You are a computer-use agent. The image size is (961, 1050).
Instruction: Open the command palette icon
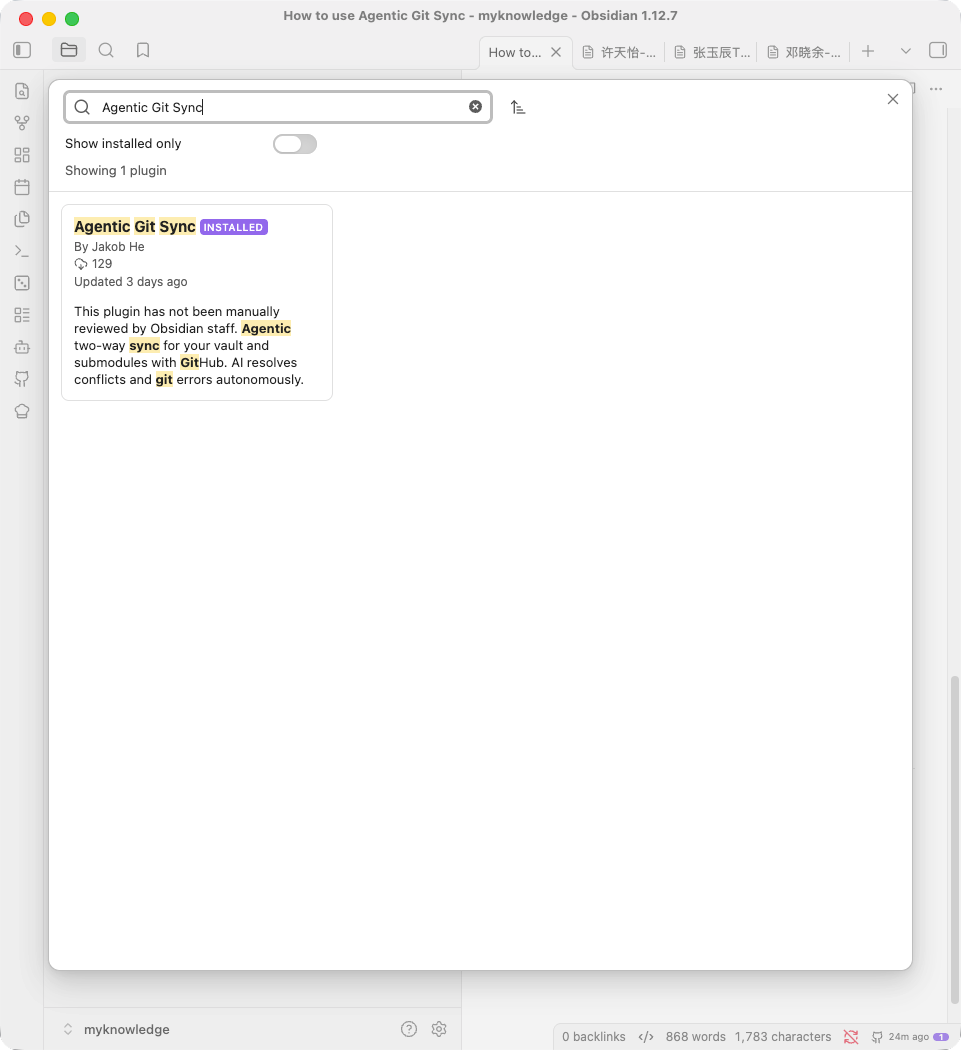pos(22,251)
